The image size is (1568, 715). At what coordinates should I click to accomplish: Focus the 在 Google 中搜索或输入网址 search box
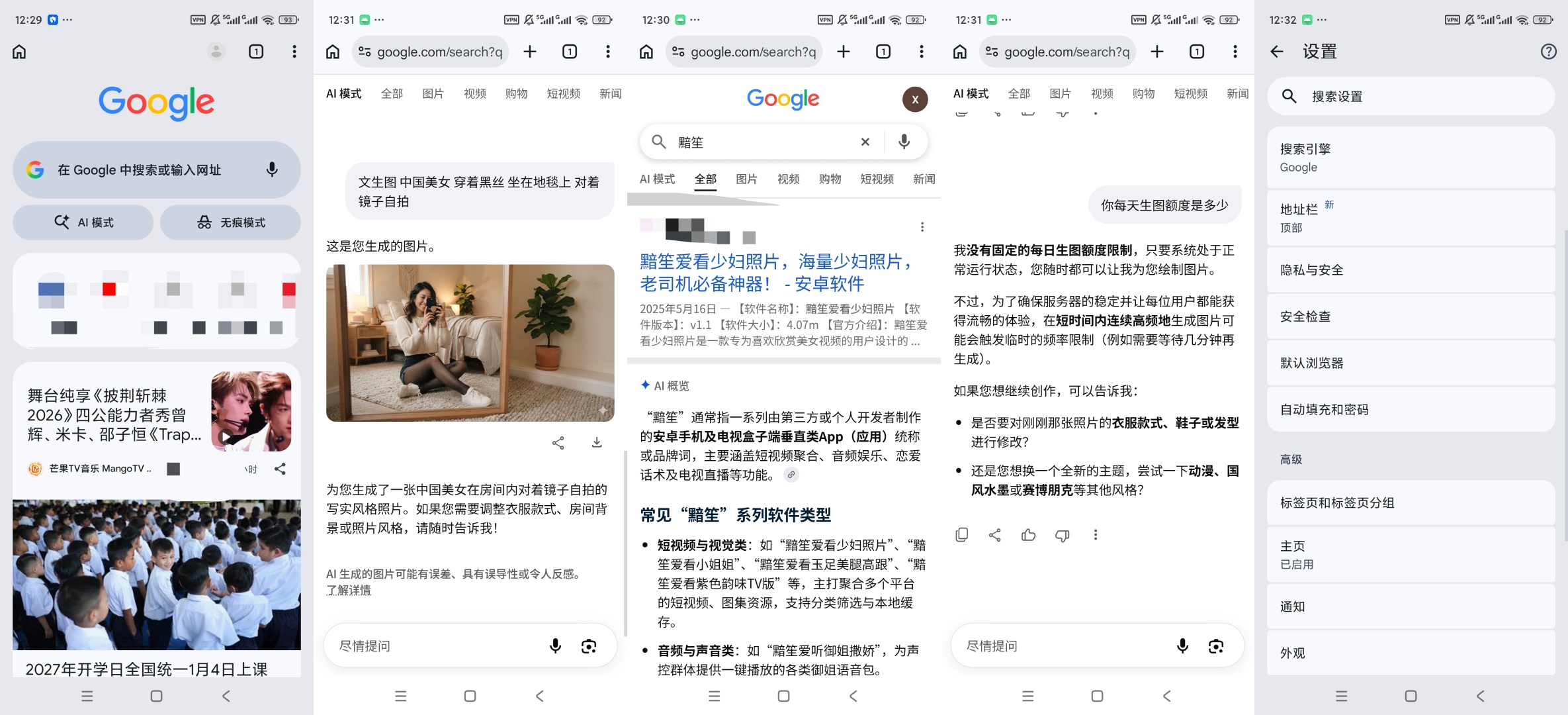[x=157, y=169]
